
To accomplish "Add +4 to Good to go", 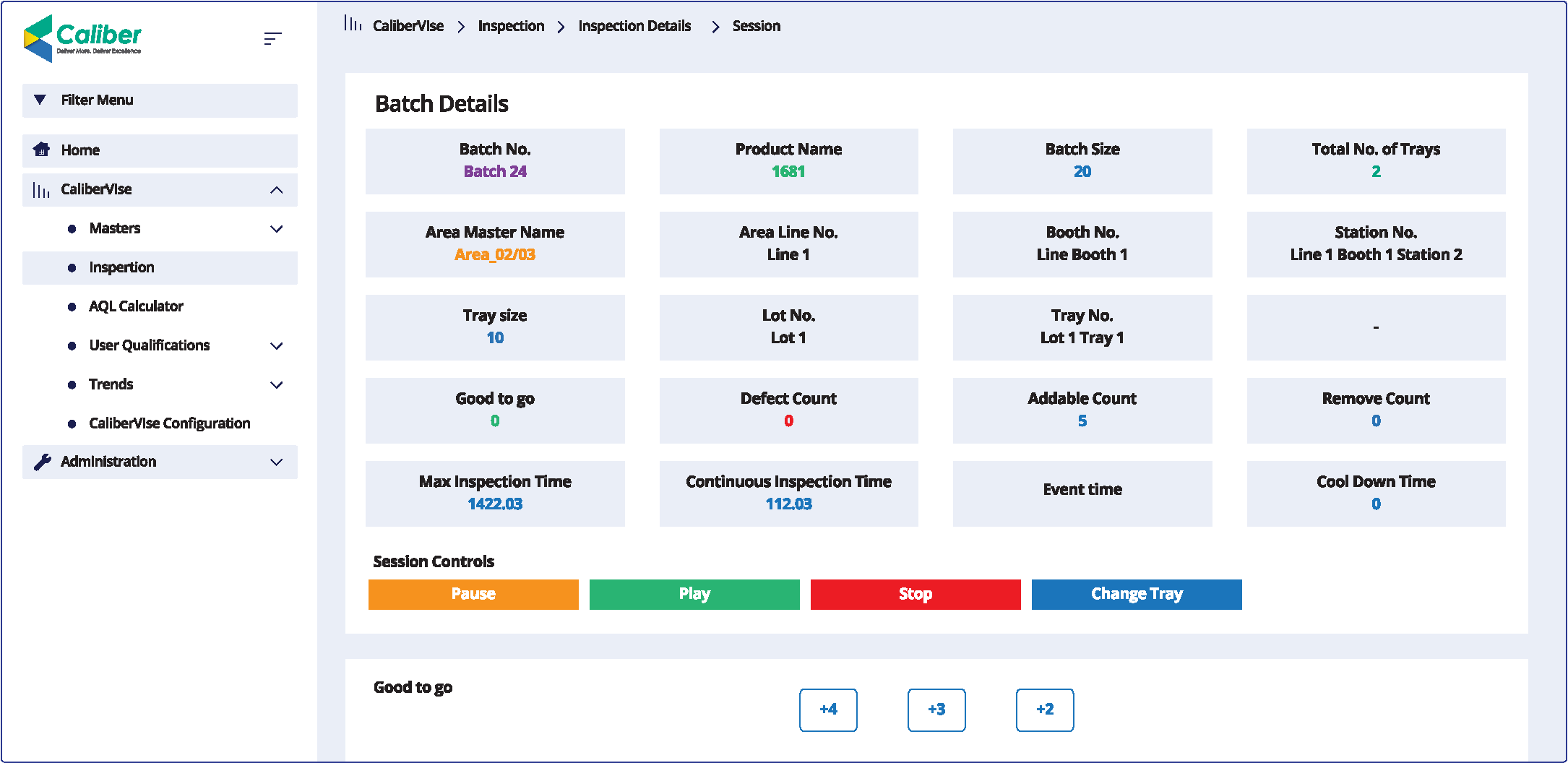I will (828, 710).
